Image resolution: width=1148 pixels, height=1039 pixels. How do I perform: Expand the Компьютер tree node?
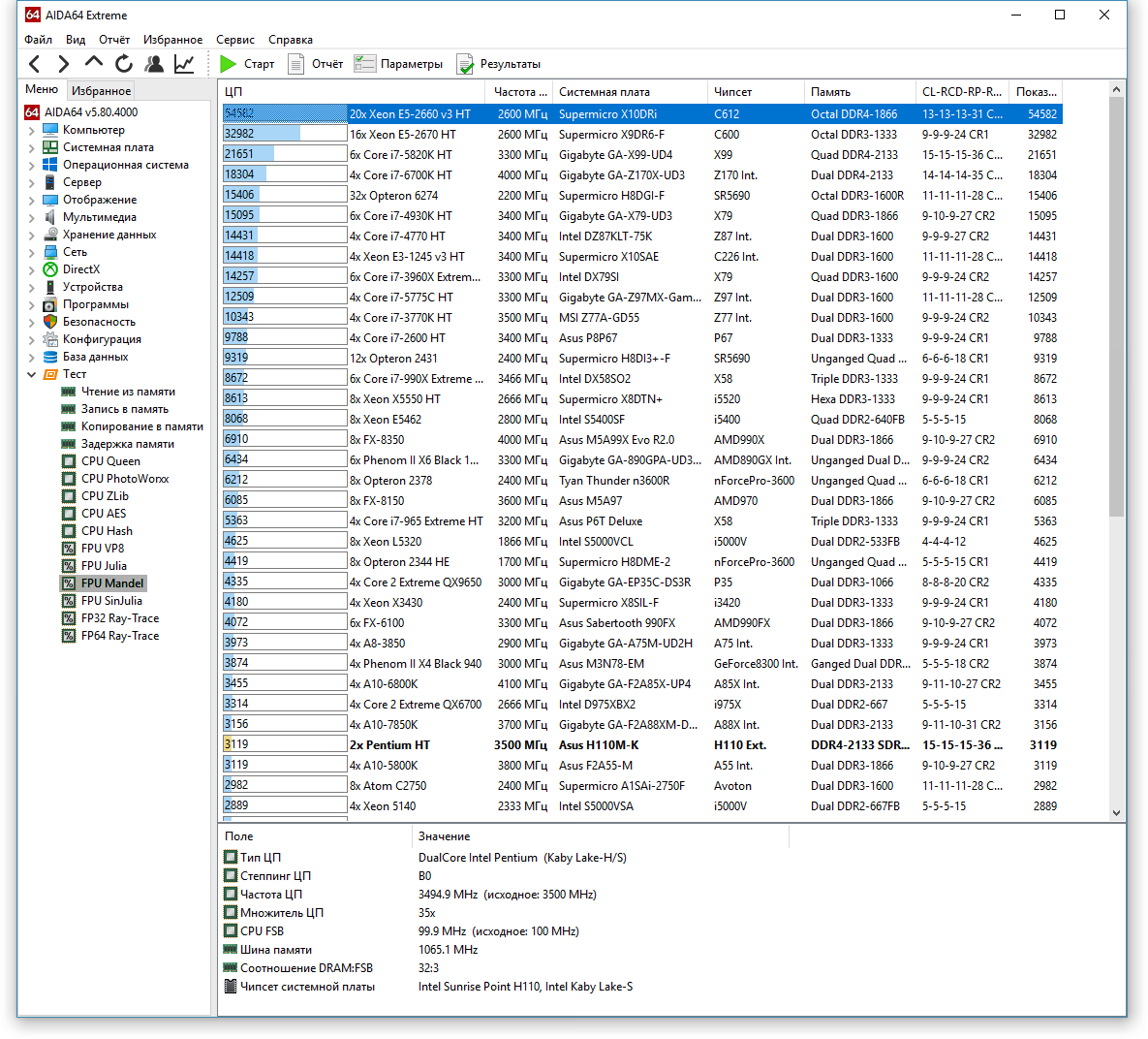coord(31,131)
